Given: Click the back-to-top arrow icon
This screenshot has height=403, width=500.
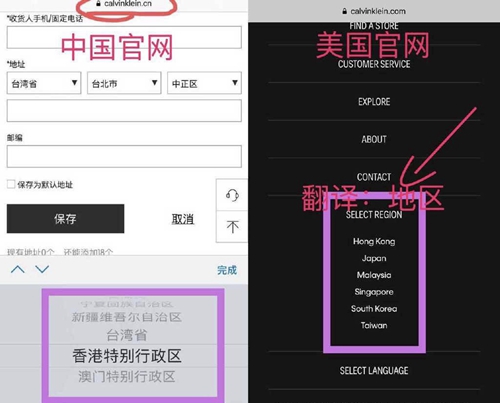Looking at the screenshot, I should click(232, 227).
